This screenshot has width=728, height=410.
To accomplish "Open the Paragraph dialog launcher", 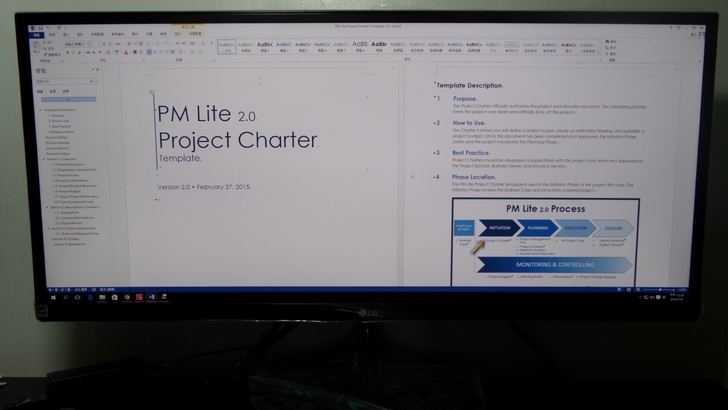I will point(214,60).
